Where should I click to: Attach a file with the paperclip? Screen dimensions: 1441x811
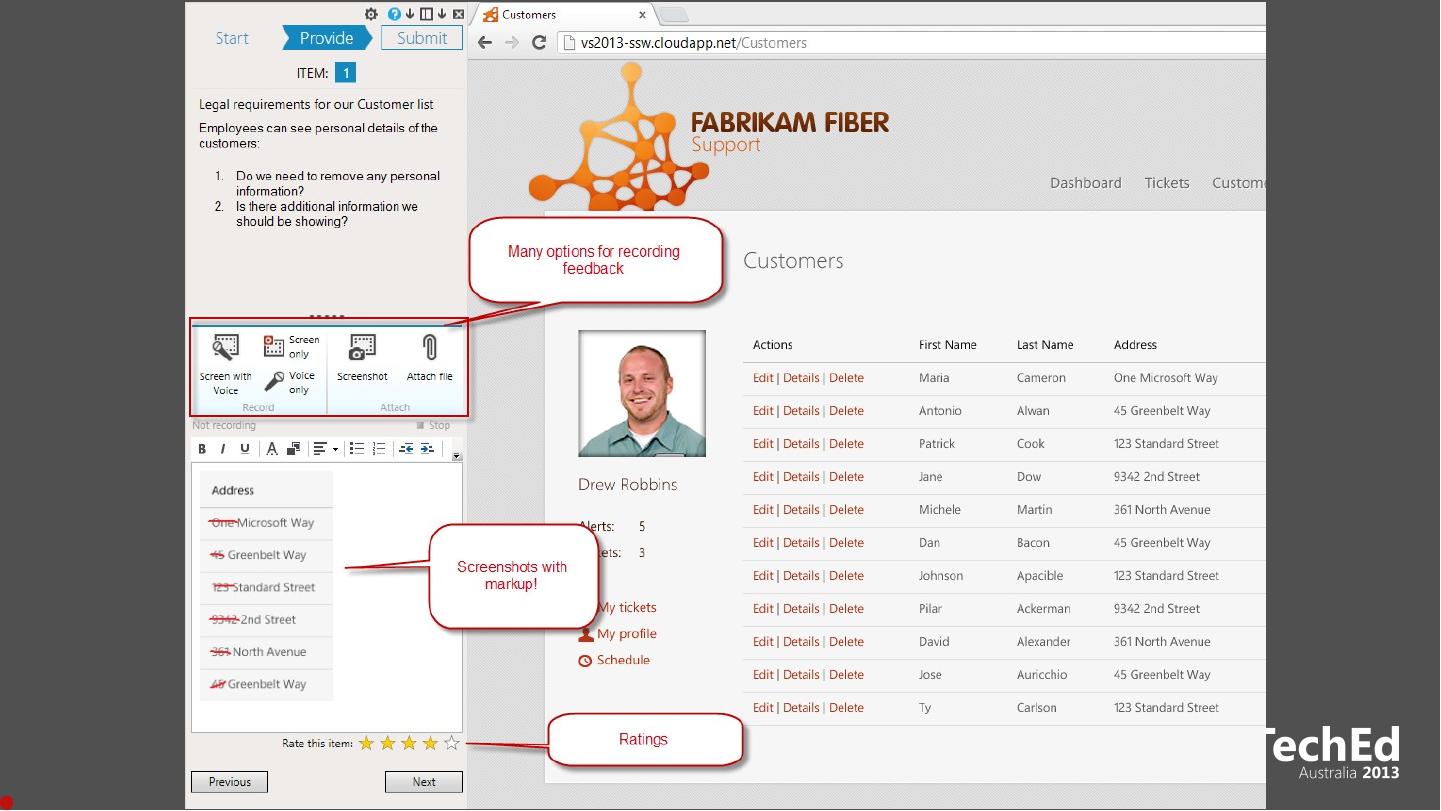(x=429, y=357)
